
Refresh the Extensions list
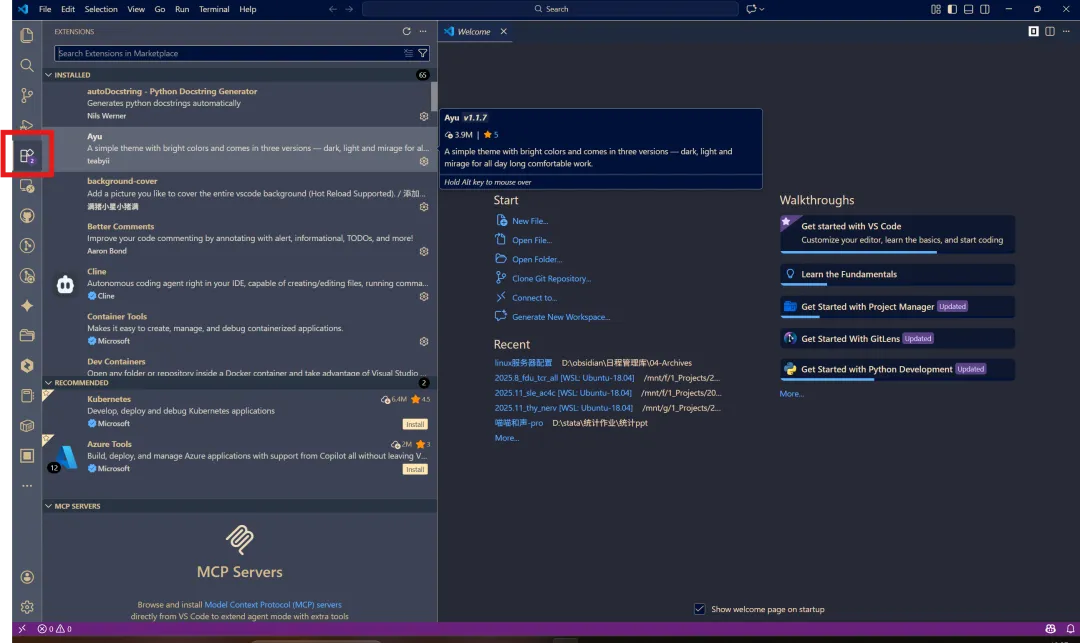coord(406,31)
